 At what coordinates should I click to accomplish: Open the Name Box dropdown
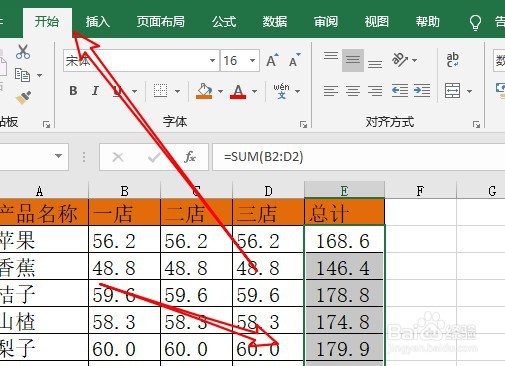pyautogui.click(x=59, y=156)
